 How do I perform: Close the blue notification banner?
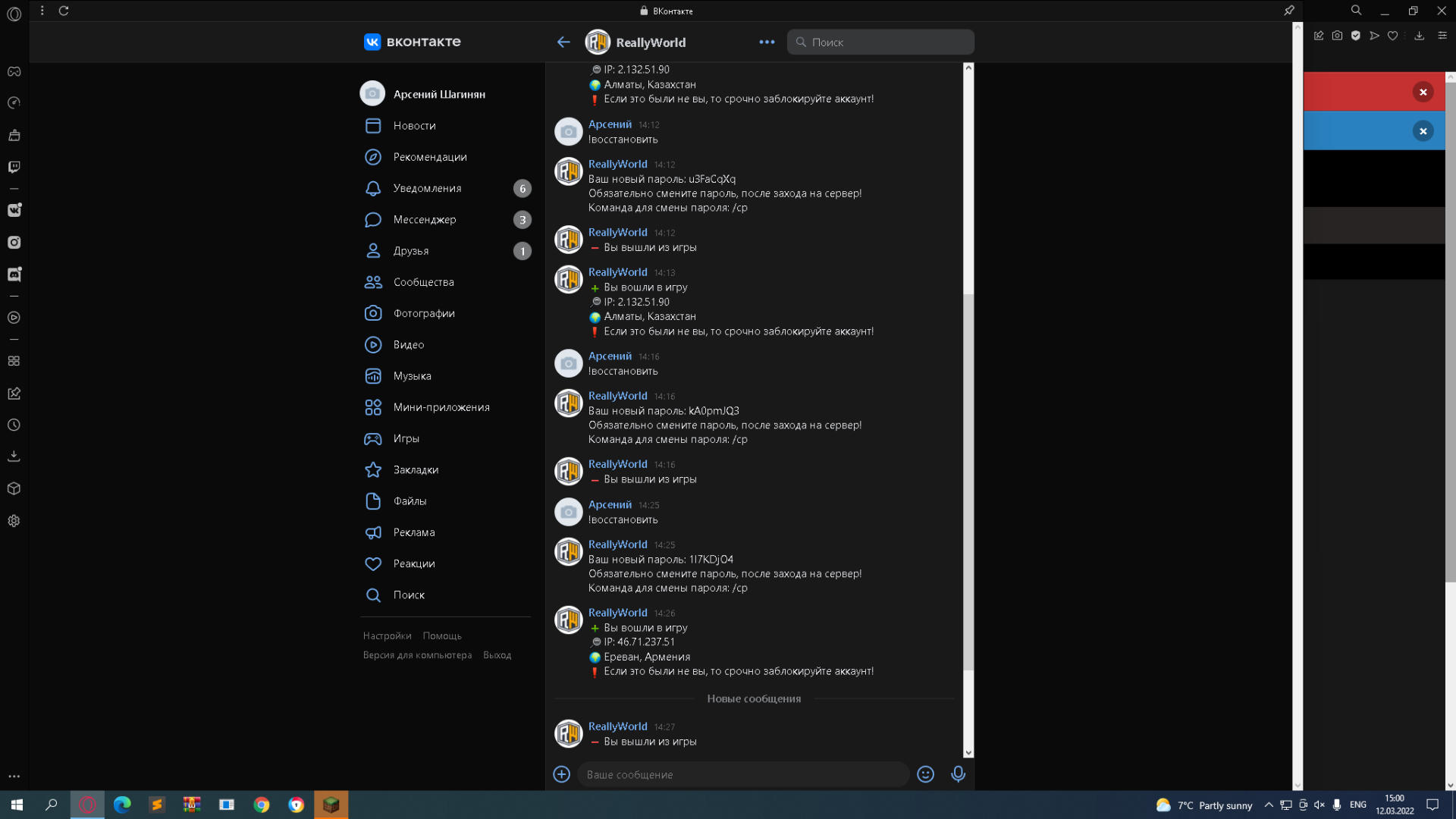[1423, 131]
